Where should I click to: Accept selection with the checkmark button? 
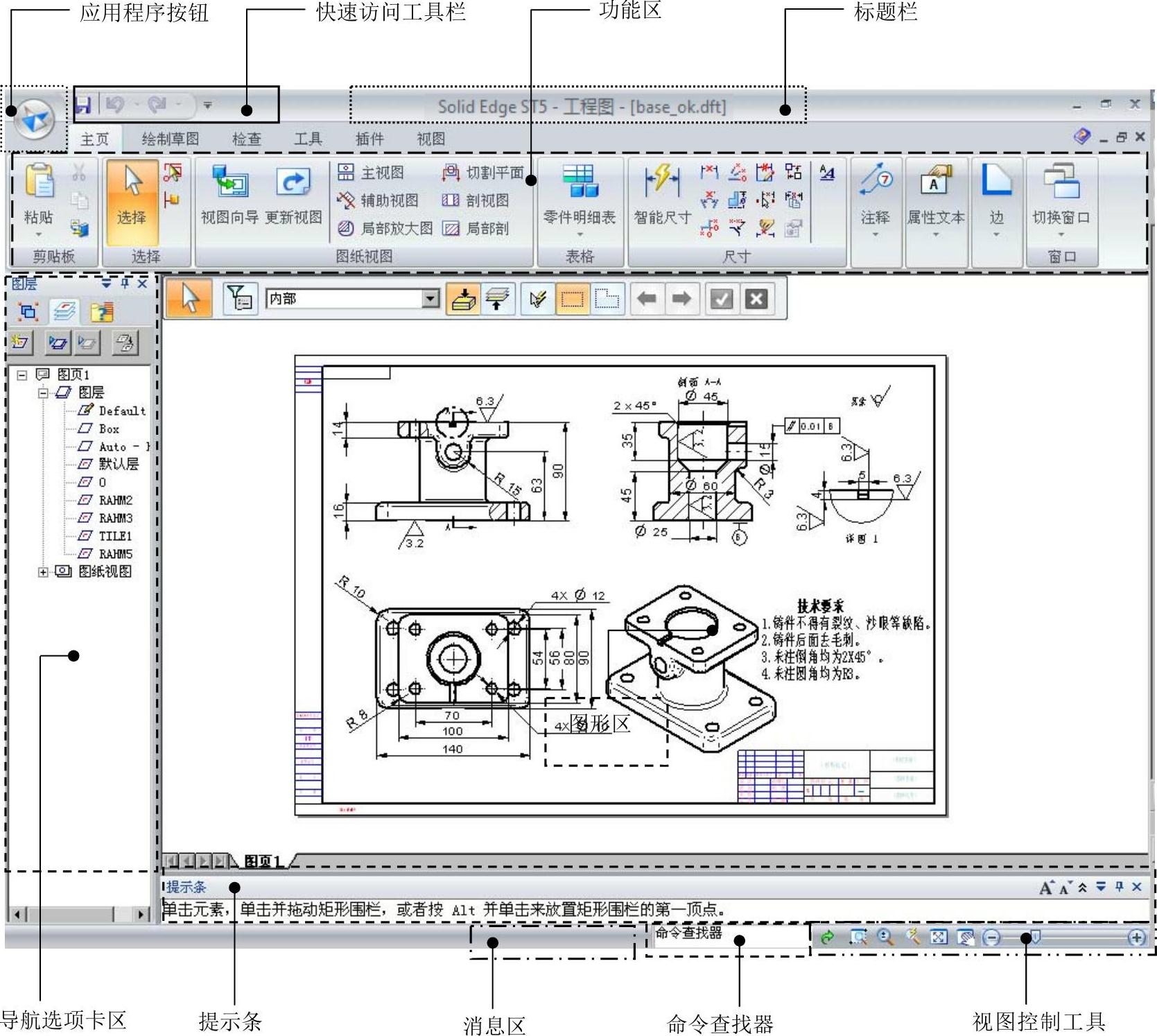tap(722, 299)
